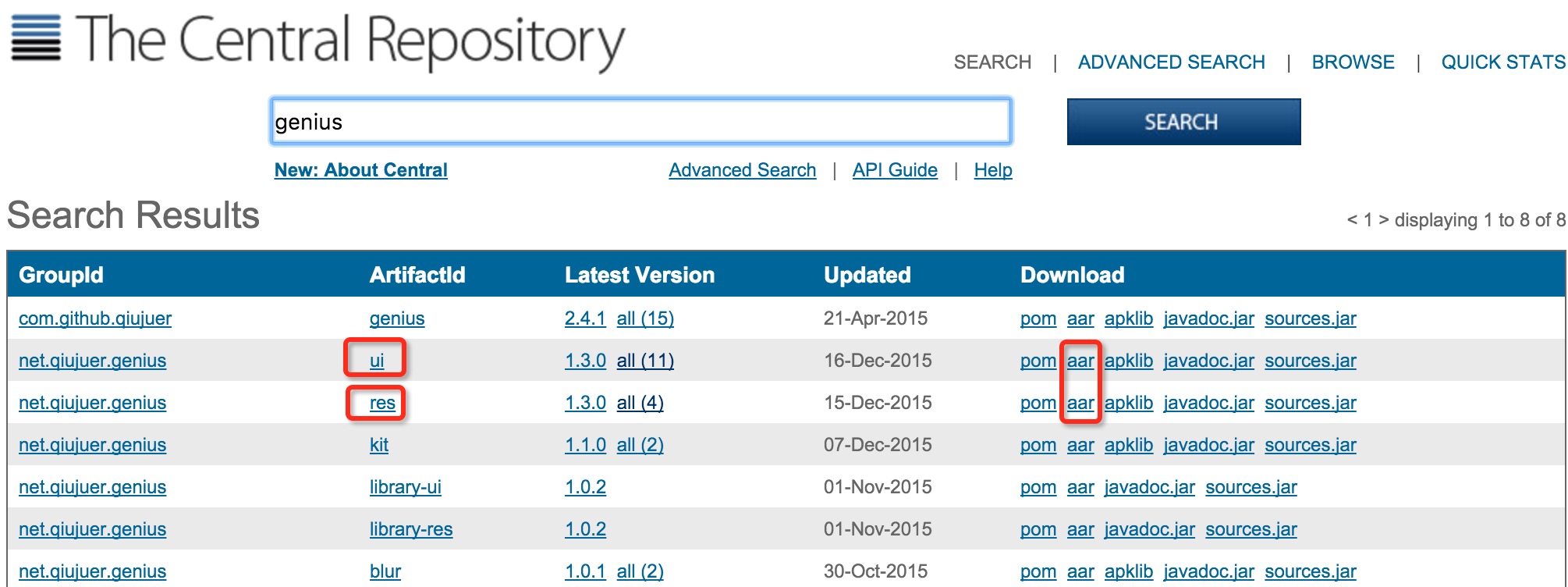Open the com.github.qiujuer group link

point(95,318)
